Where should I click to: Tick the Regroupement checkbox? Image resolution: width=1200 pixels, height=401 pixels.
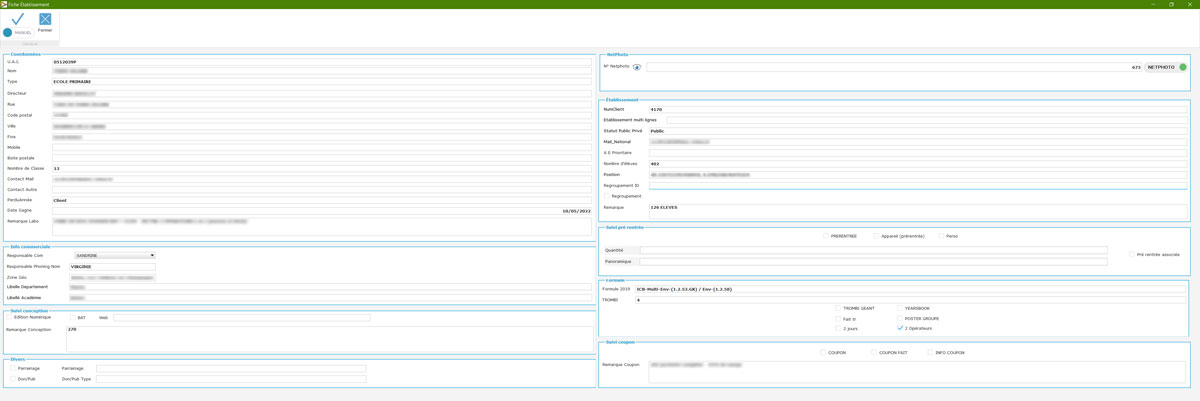[607, 196]
